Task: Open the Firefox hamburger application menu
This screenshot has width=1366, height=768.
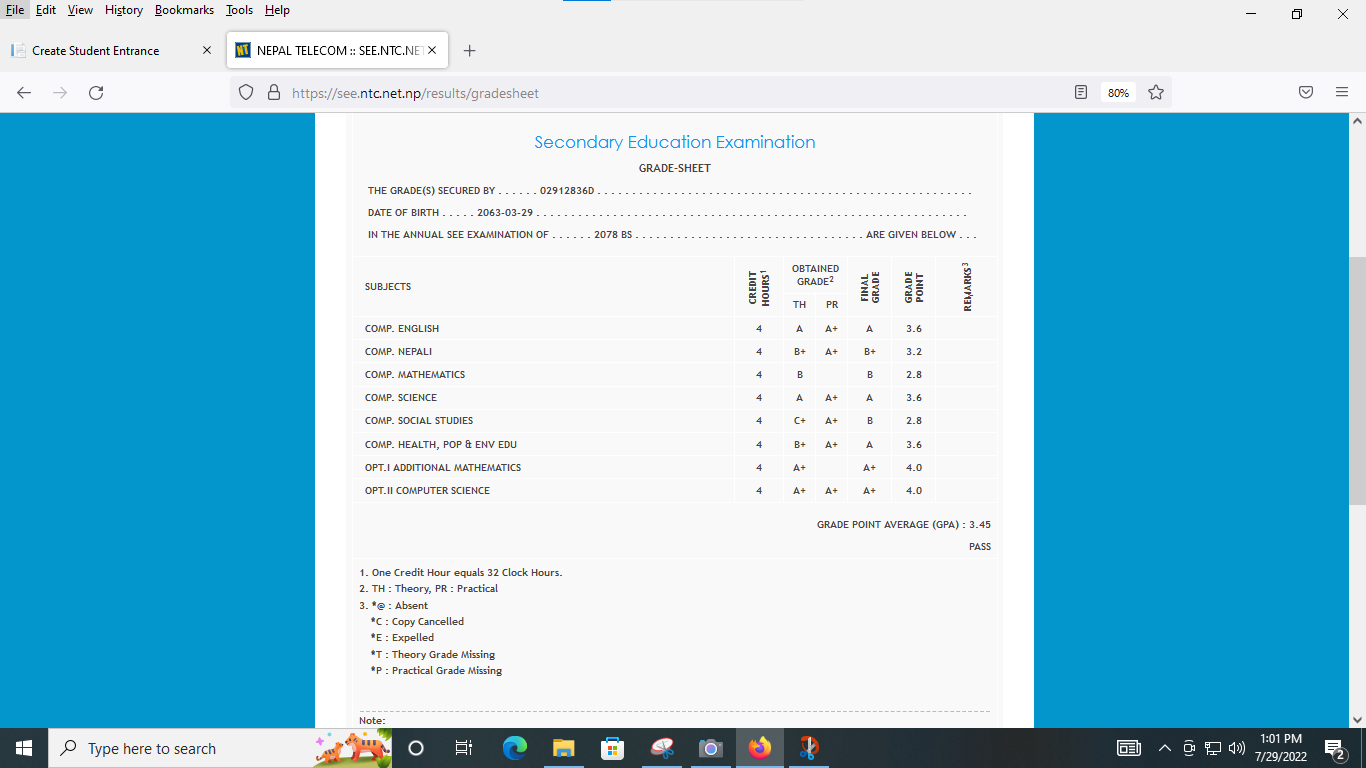Action: pyautogui.click(x=1342, y=93)
